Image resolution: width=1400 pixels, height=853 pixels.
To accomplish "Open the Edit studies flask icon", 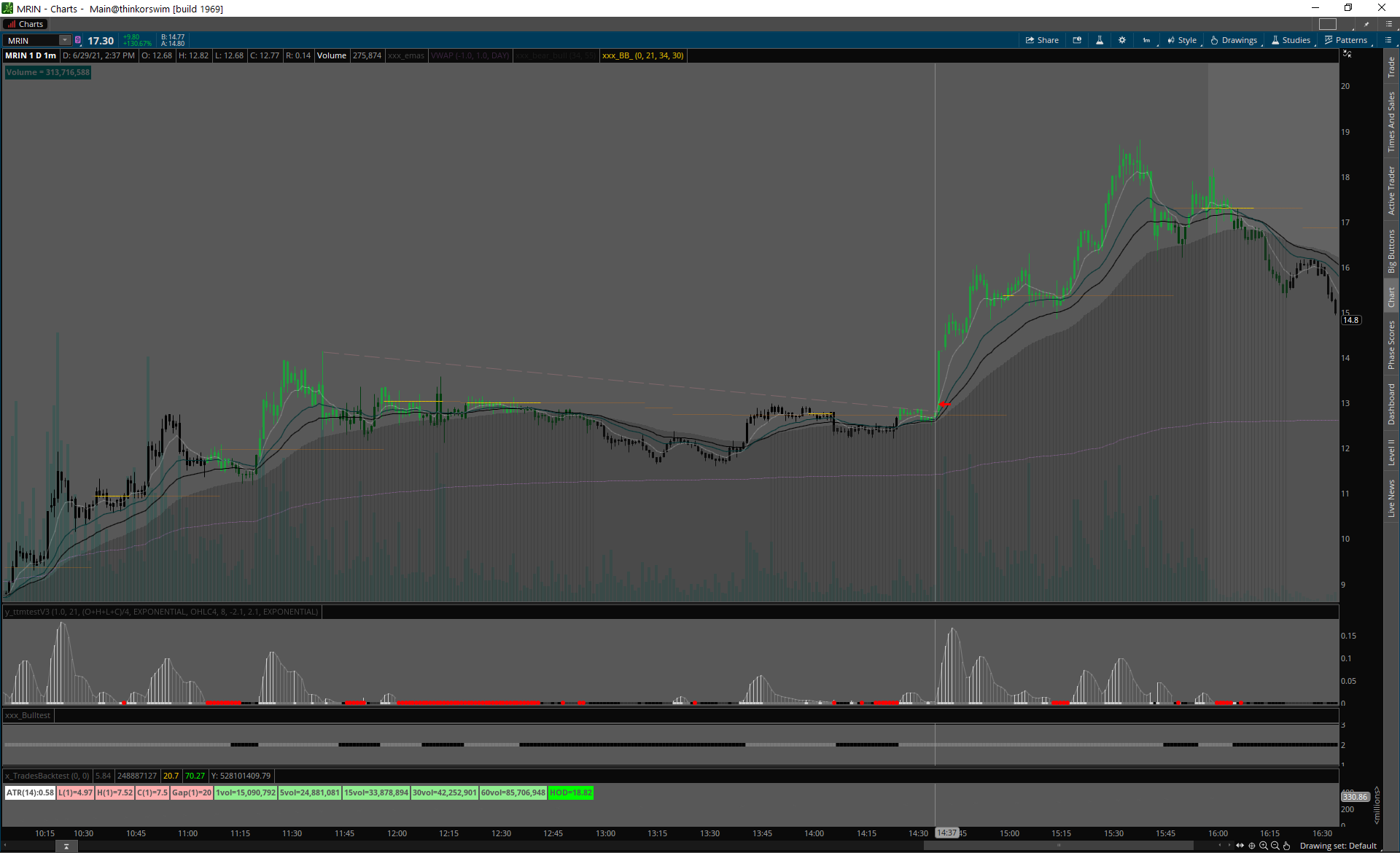I will click(x=1100, y=40).
